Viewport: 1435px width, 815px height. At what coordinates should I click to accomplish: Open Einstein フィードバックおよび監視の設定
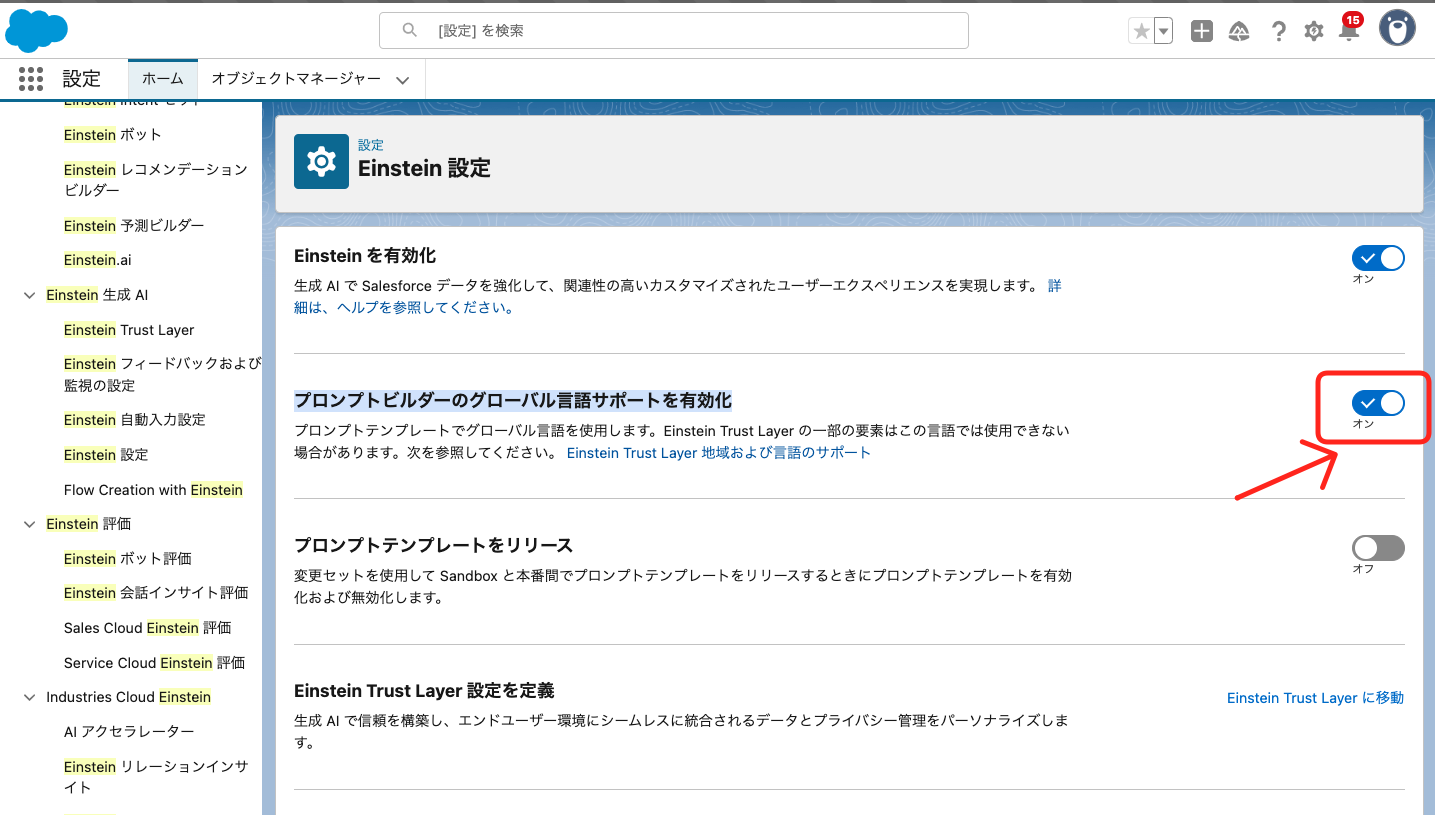tap(162, 374)
